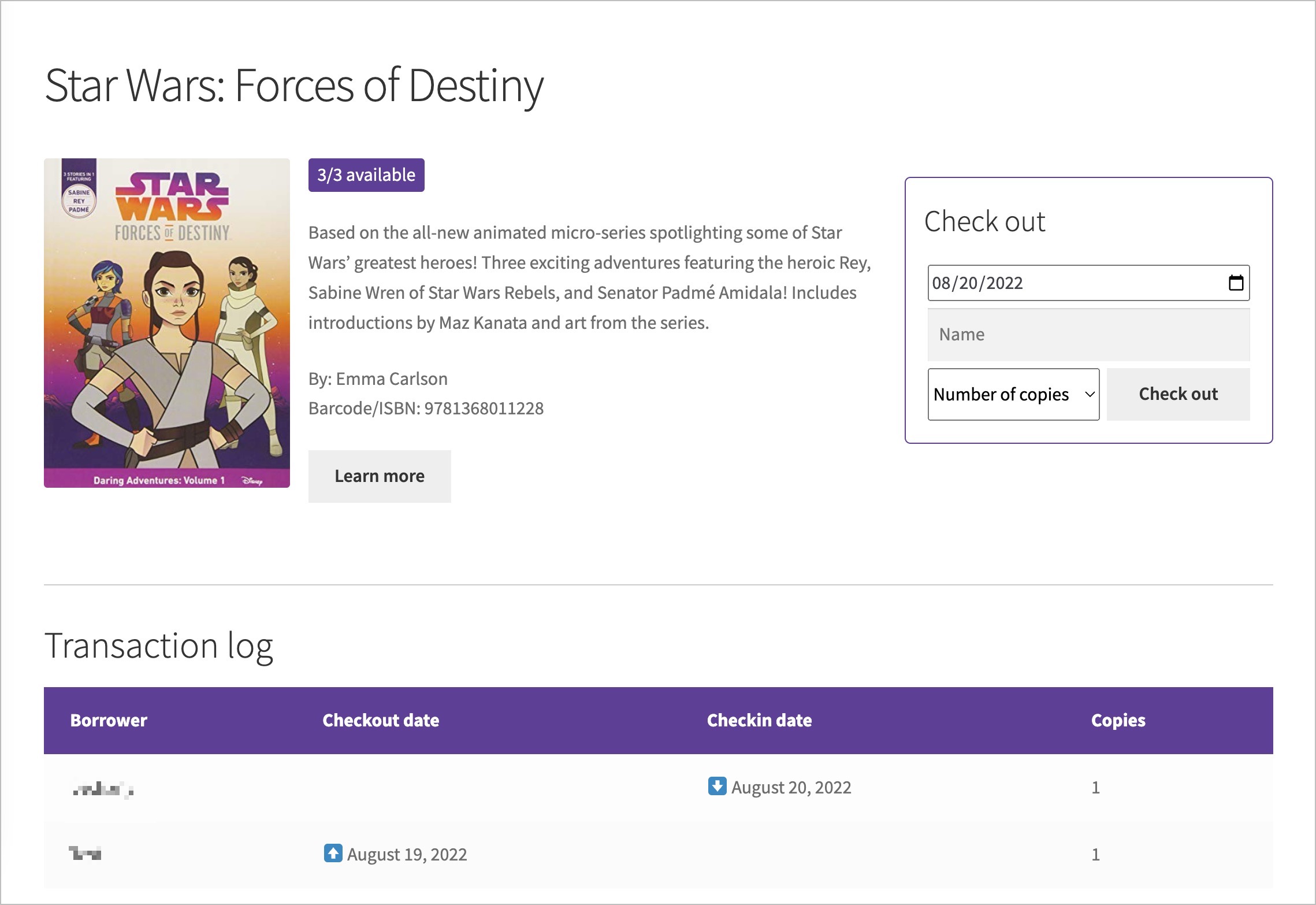
Task: Select the Checkin date column header
Action: [x=759, y=720]
